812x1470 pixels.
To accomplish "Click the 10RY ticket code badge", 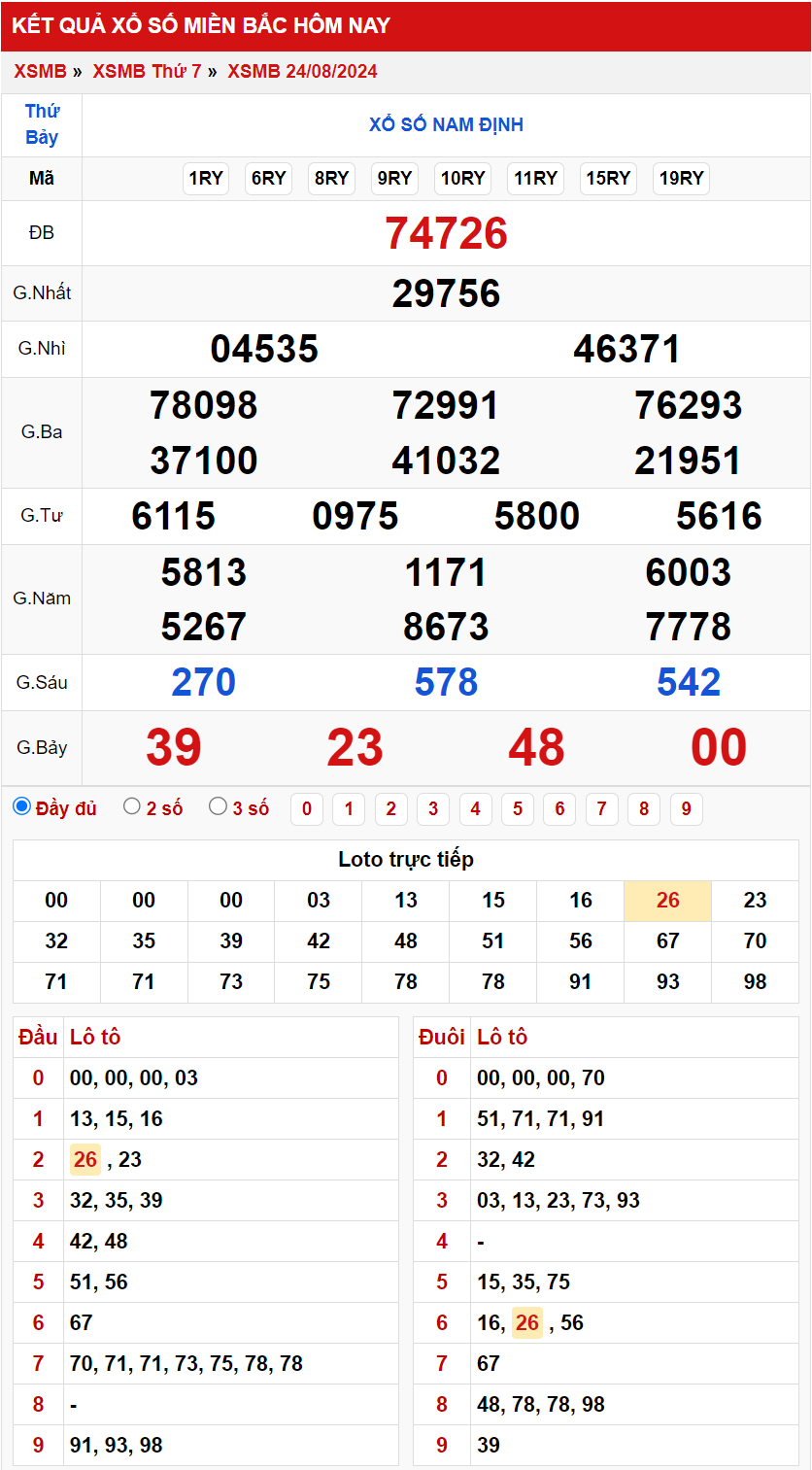I will coord(462,179).
